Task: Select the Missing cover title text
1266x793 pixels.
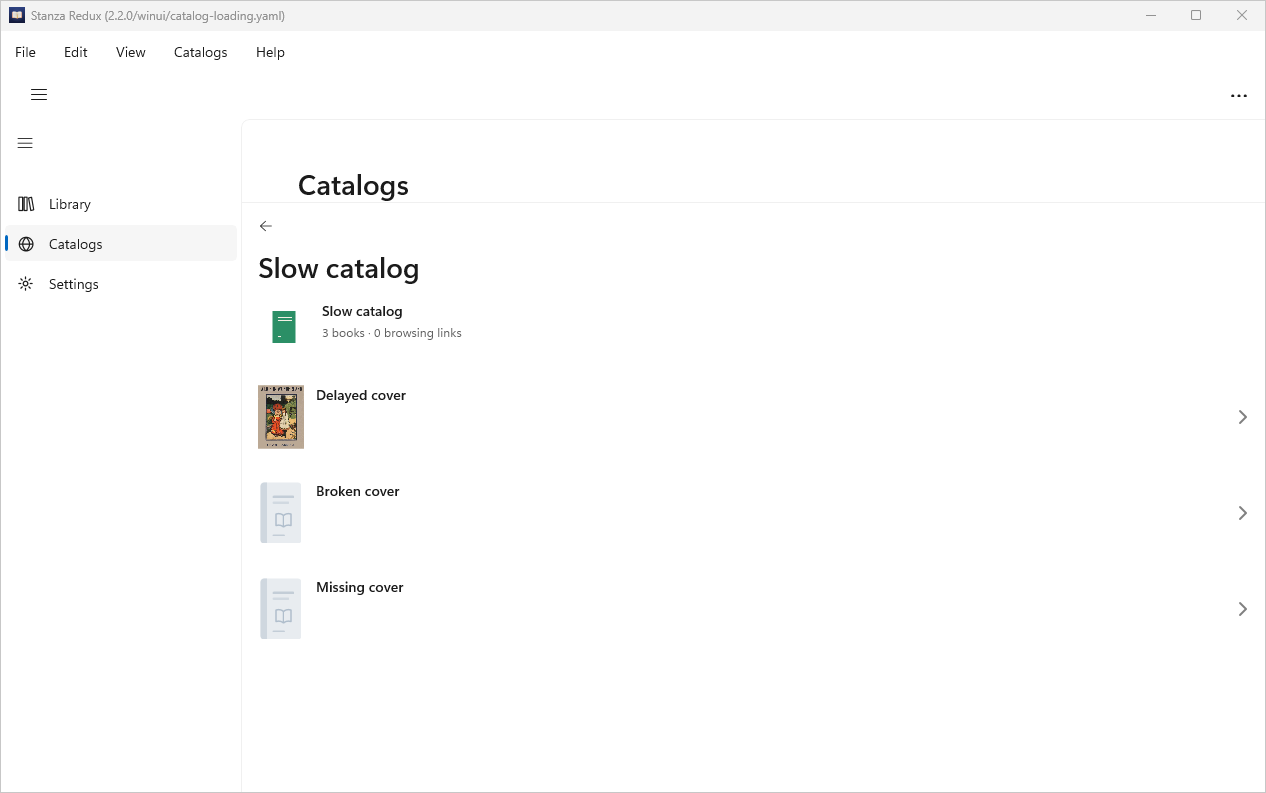Action: pos(360,587)
